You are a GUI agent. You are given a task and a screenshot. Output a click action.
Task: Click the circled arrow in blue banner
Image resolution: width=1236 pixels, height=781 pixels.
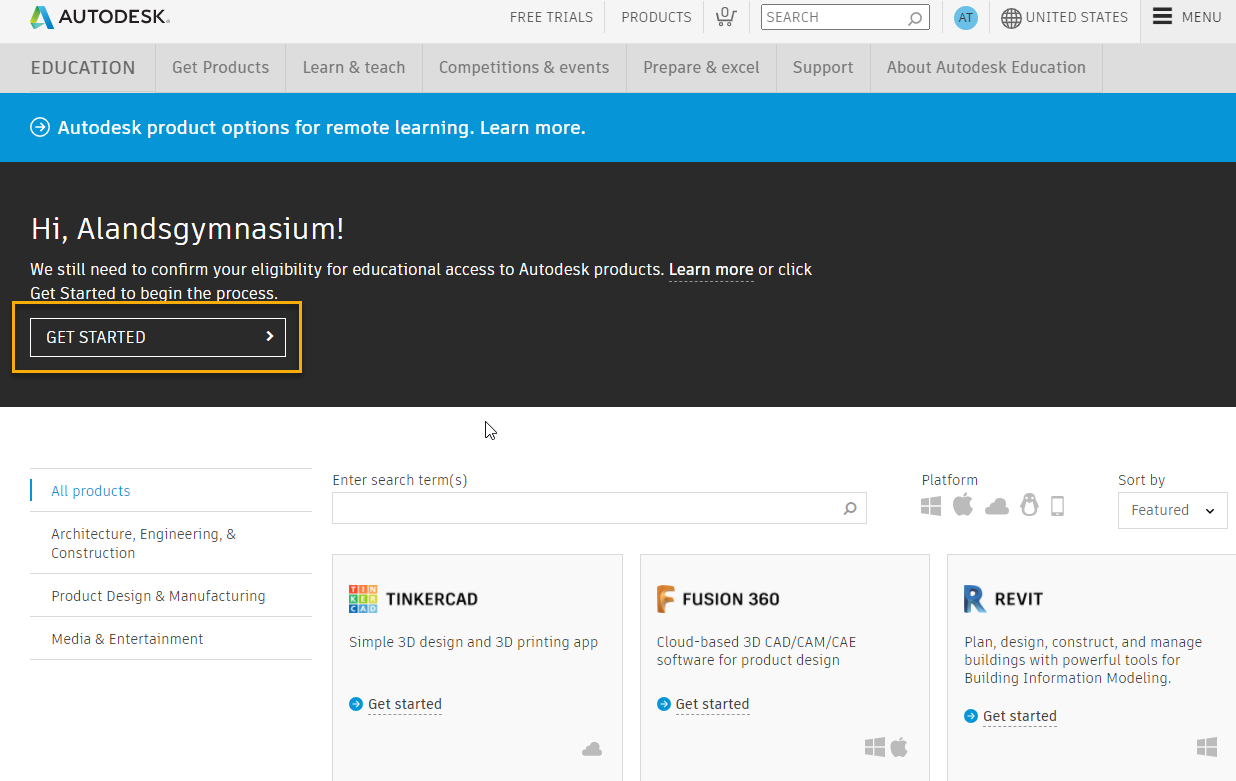click(x=40, y=127)
